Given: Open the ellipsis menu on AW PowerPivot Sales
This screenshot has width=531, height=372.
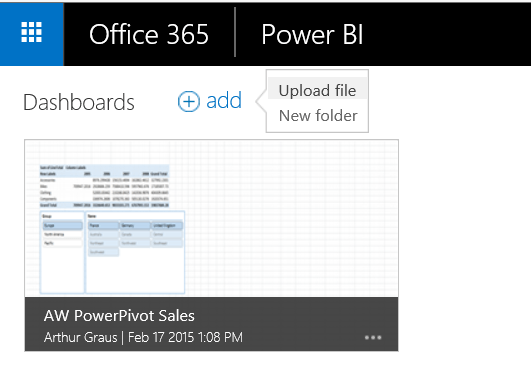Looking at the screenshot, I should tap(373, 337).
